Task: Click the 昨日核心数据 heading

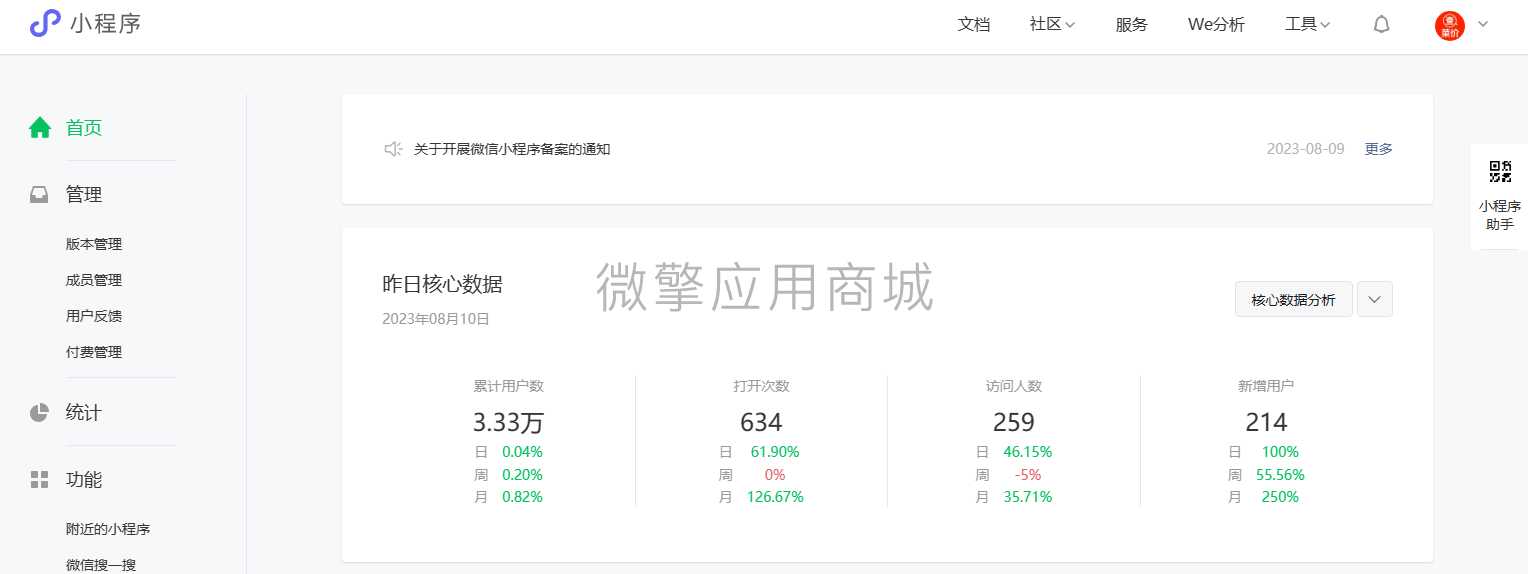Action: 442,284
